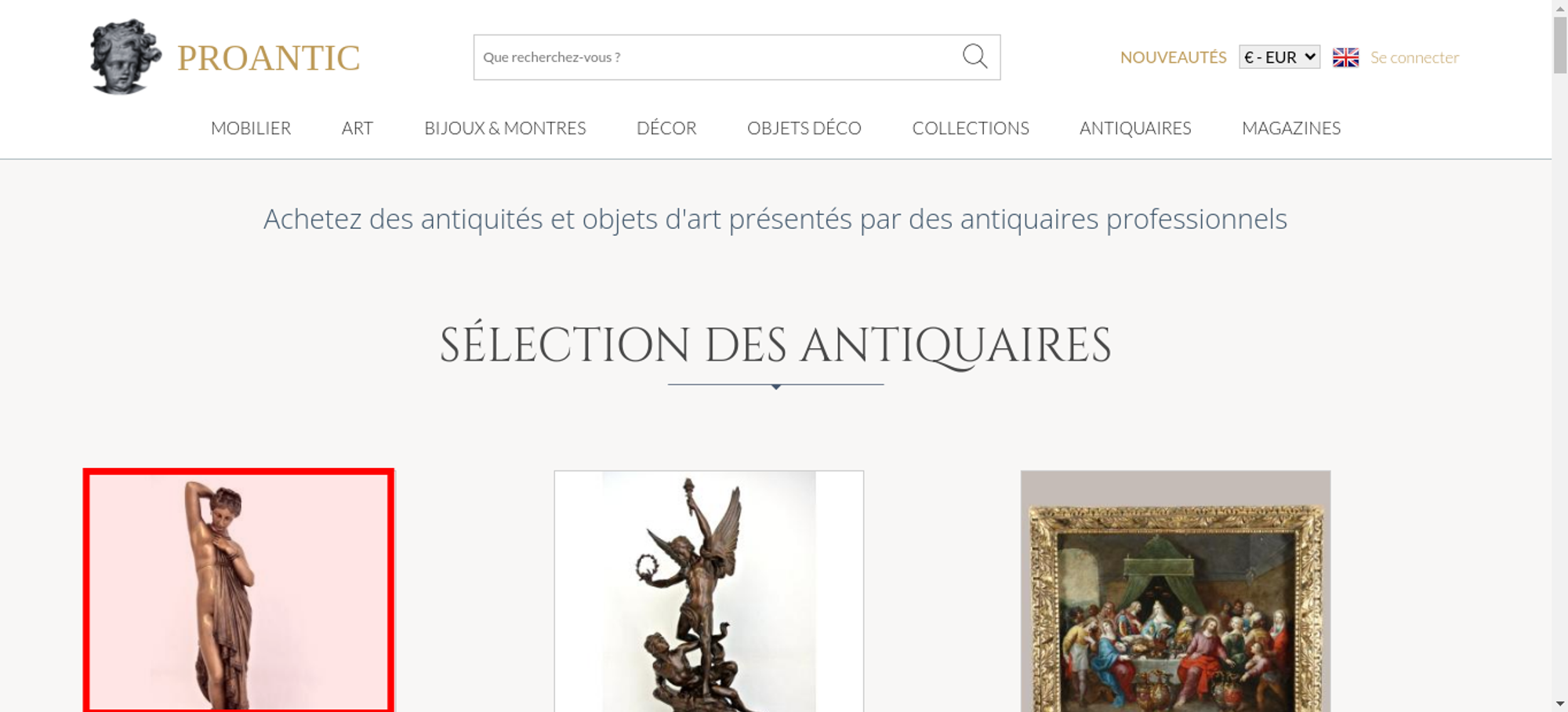
Task: Click the magnifying glass search icon
Action: [x=975, y=56]
